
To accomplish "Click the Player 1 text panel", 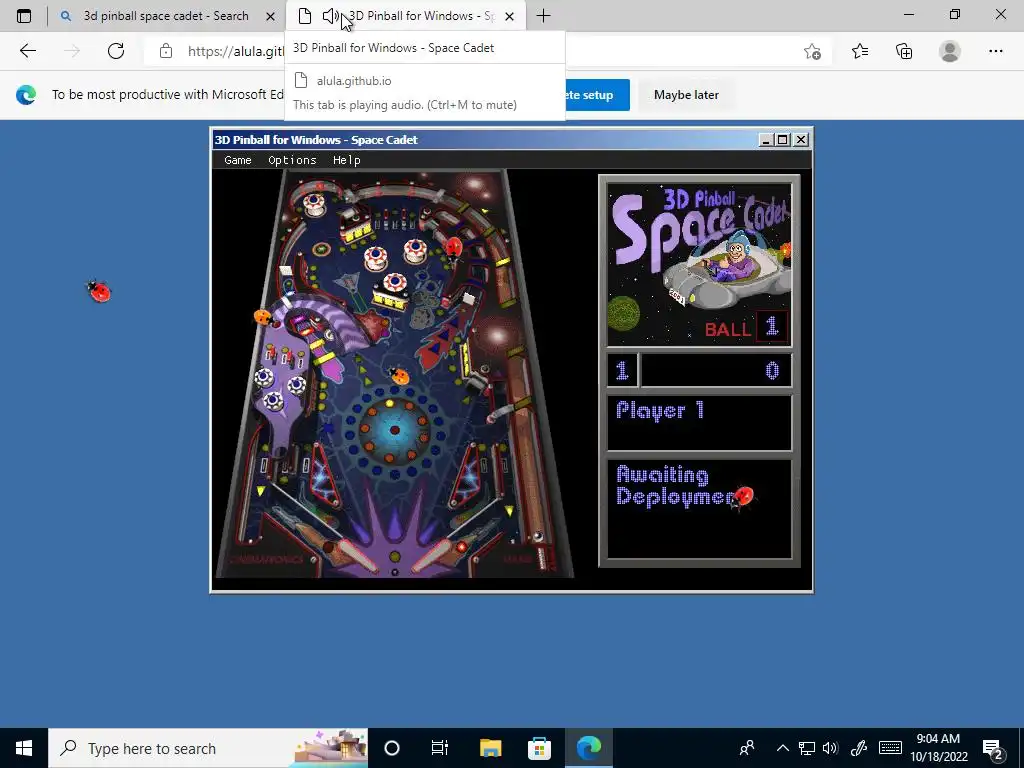I will [x=699, y=422].
